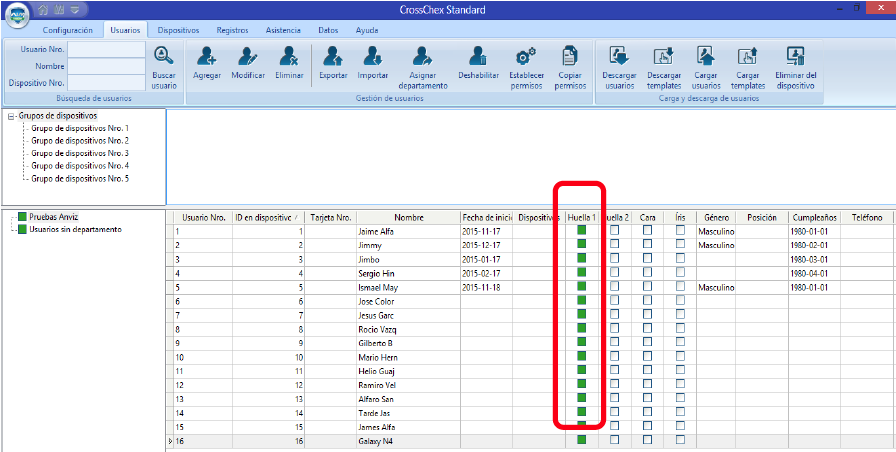Screen dimensions: 896x452
Task: Toggle Huella 1 checkbox for Galaxy N4
Action: (582, 439)
